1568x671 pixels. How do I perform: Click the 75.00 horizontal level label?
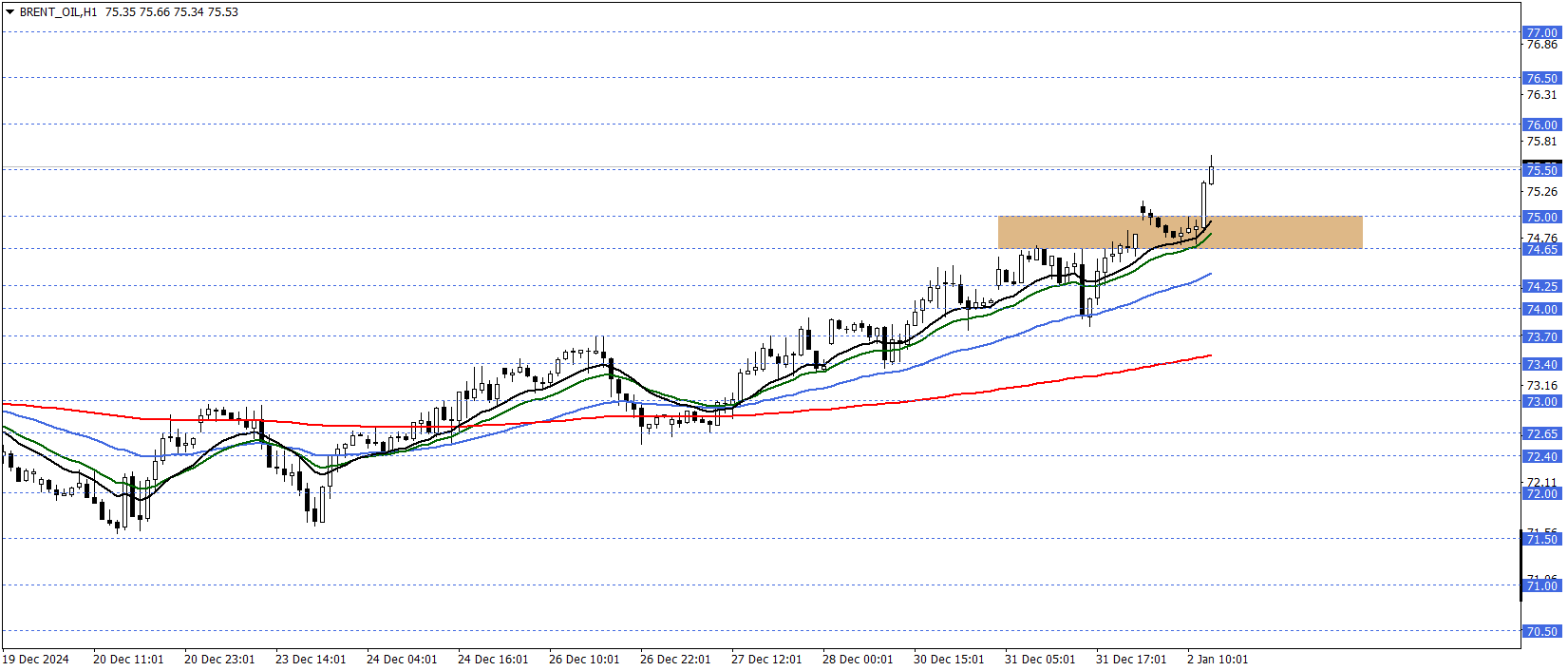click(1541, 217)
